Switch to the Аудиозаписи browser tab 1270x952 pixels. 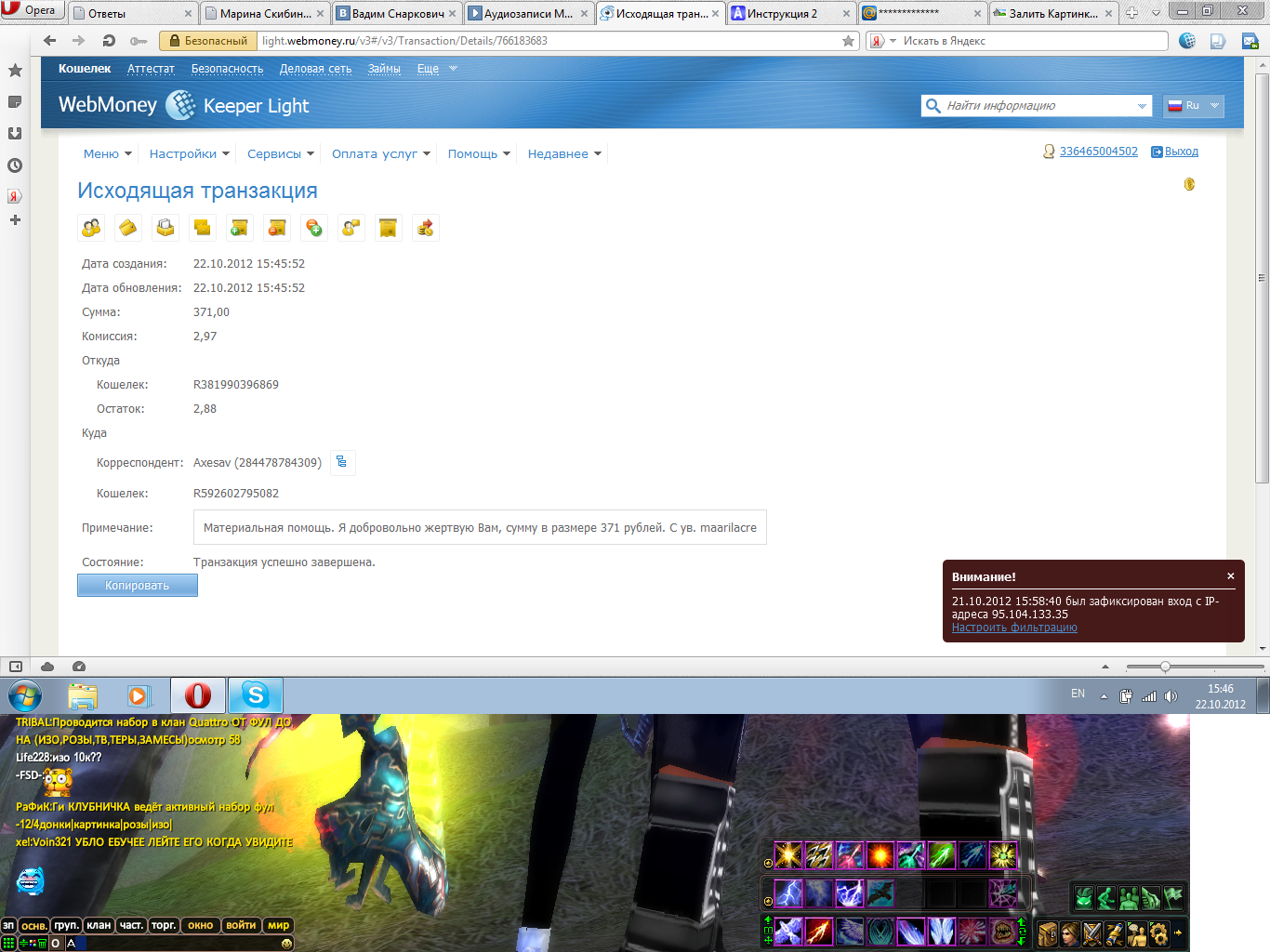(528, 14)
